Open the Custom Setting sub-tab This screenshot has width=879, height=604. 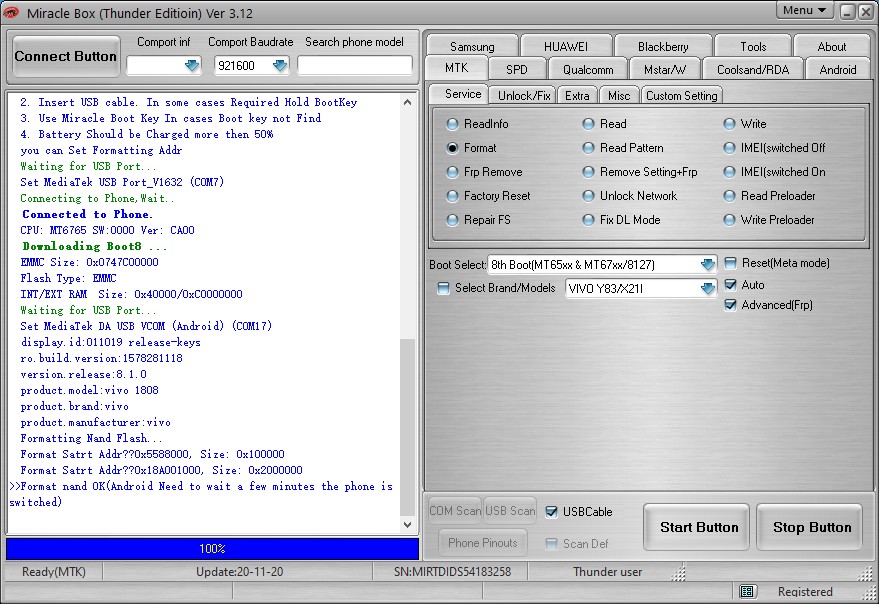681,95
